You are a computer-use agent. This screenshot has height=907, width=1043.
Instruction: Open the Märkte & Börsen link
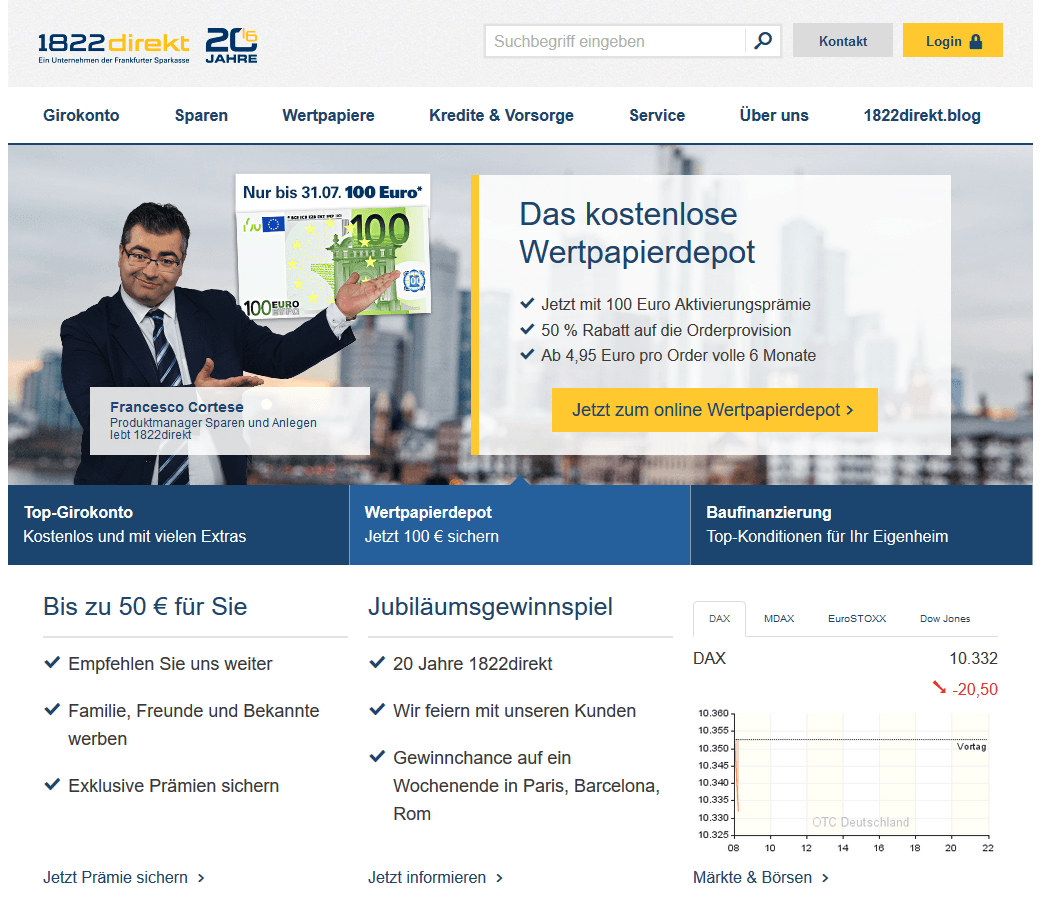[761, 878]
